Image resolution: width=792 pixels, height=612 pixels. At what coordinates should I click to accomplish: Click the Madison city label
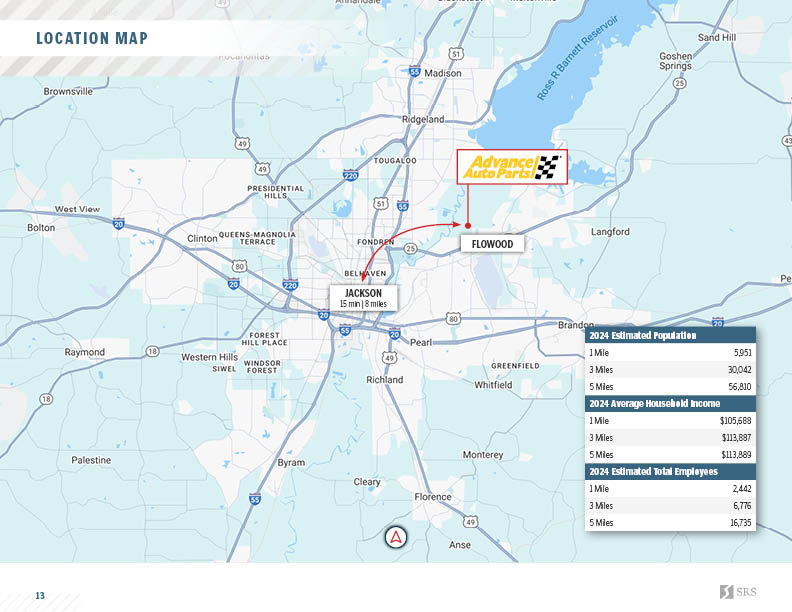tap(443, 73)
